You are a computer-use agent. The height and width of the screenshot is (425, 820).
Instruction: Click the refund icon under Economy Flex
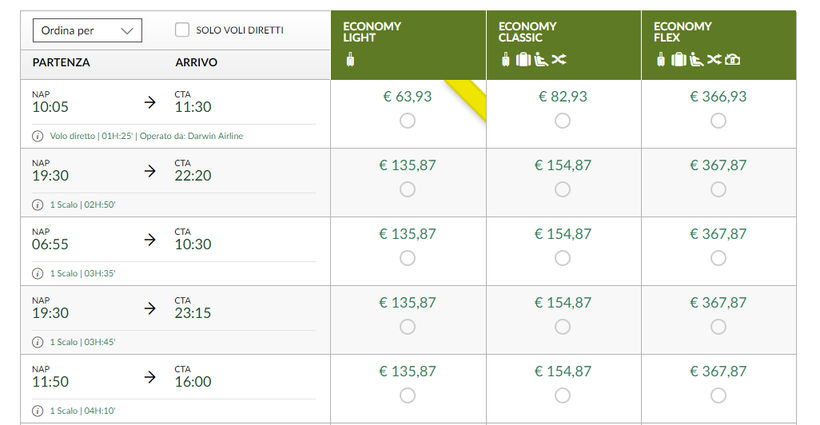pyautogui.click(x=732, y=60)
